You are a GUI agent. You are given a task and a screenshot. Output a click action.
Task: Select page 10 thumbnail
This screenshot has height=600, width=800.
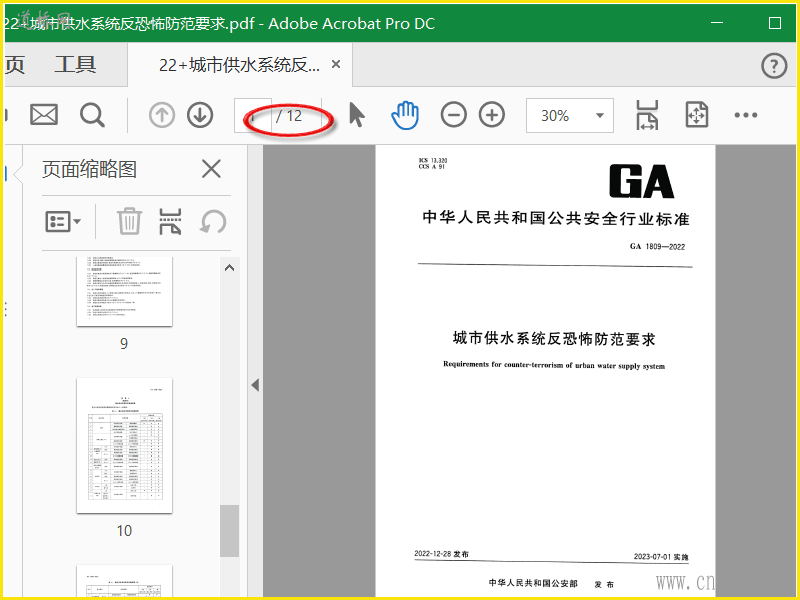point(124,445)
